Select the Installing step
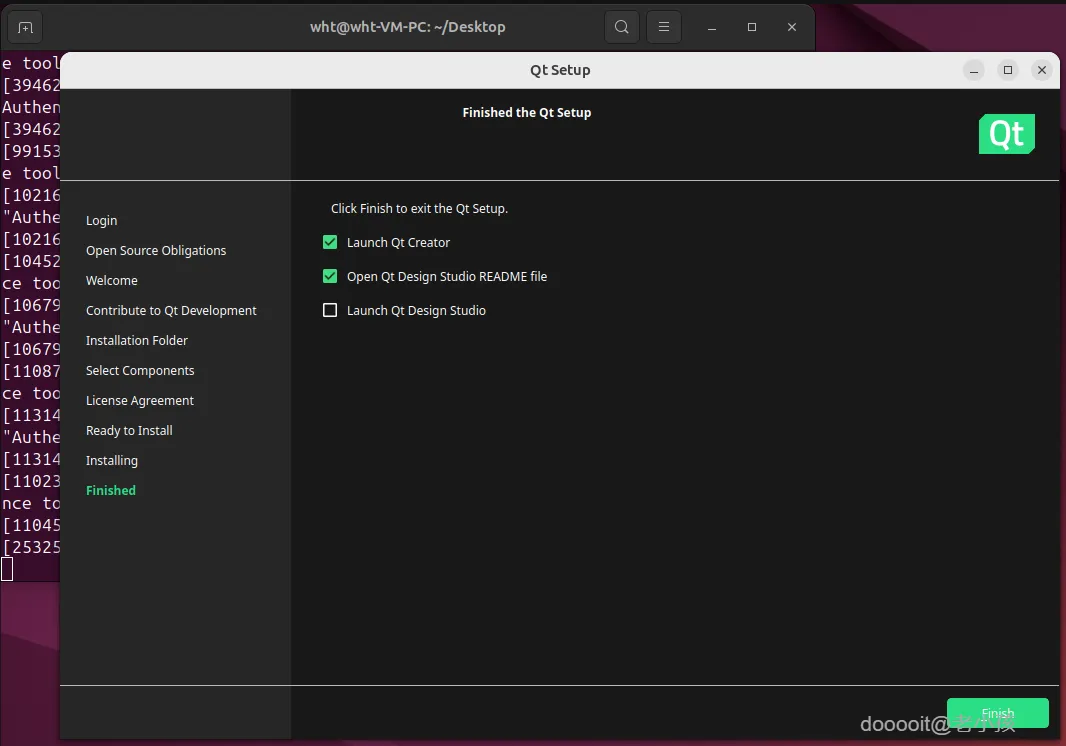Viewport: 1066px width, 746px height. (x=111, y=460)
